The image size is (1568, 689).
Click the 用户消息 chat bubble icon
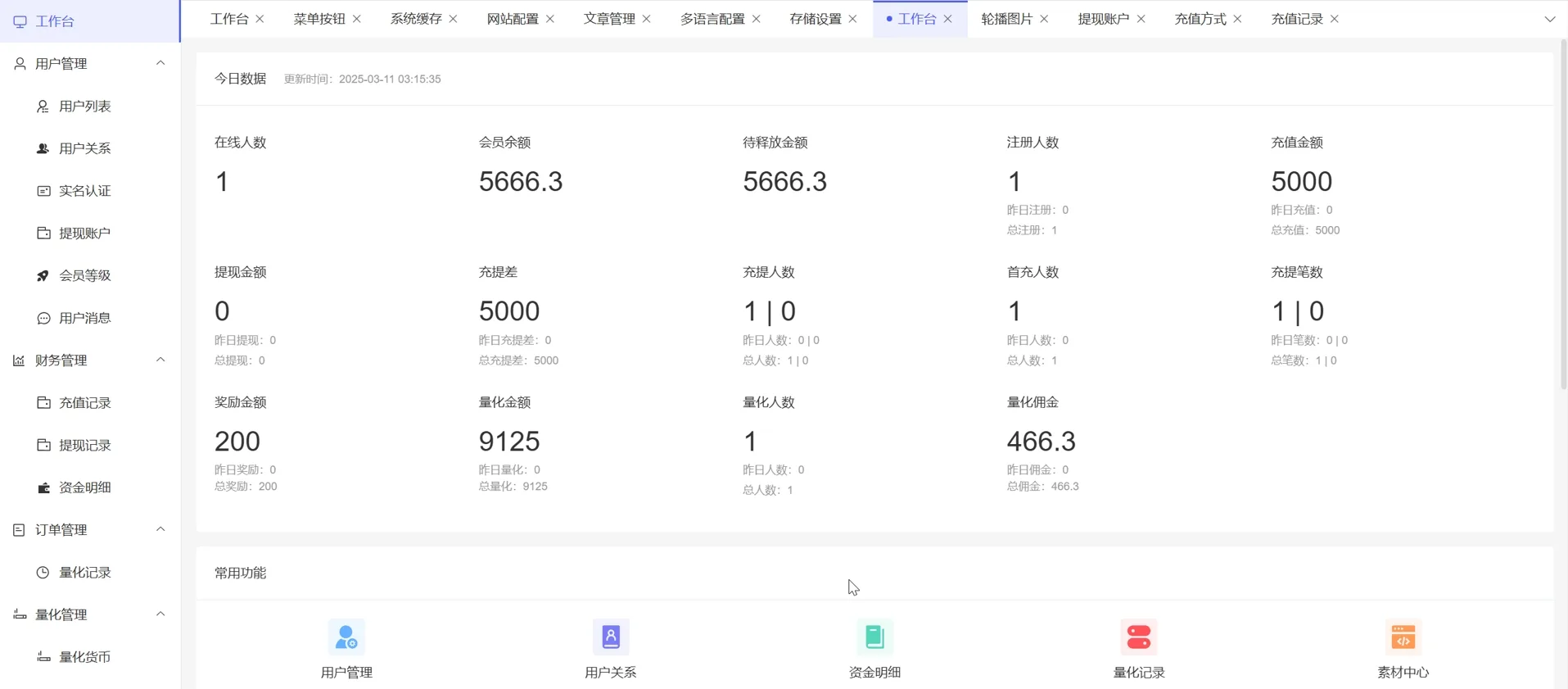coord(43,319)
